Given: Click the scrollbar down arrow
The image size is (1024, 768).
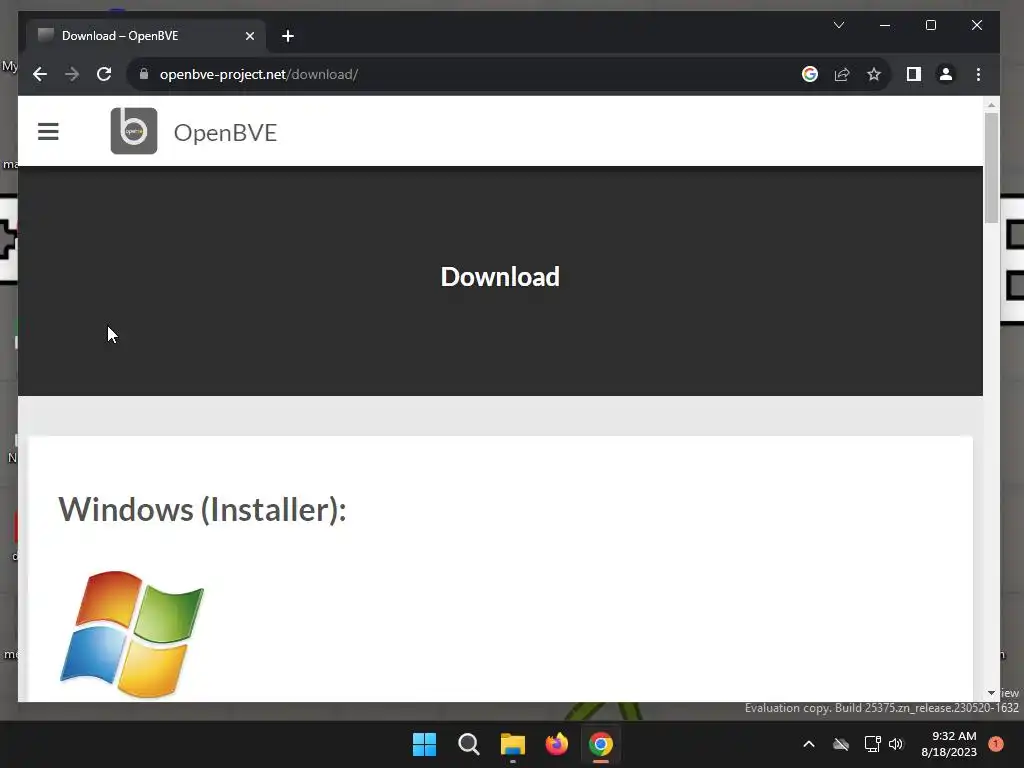Looking at the screenshot, I should pos(991,693).
